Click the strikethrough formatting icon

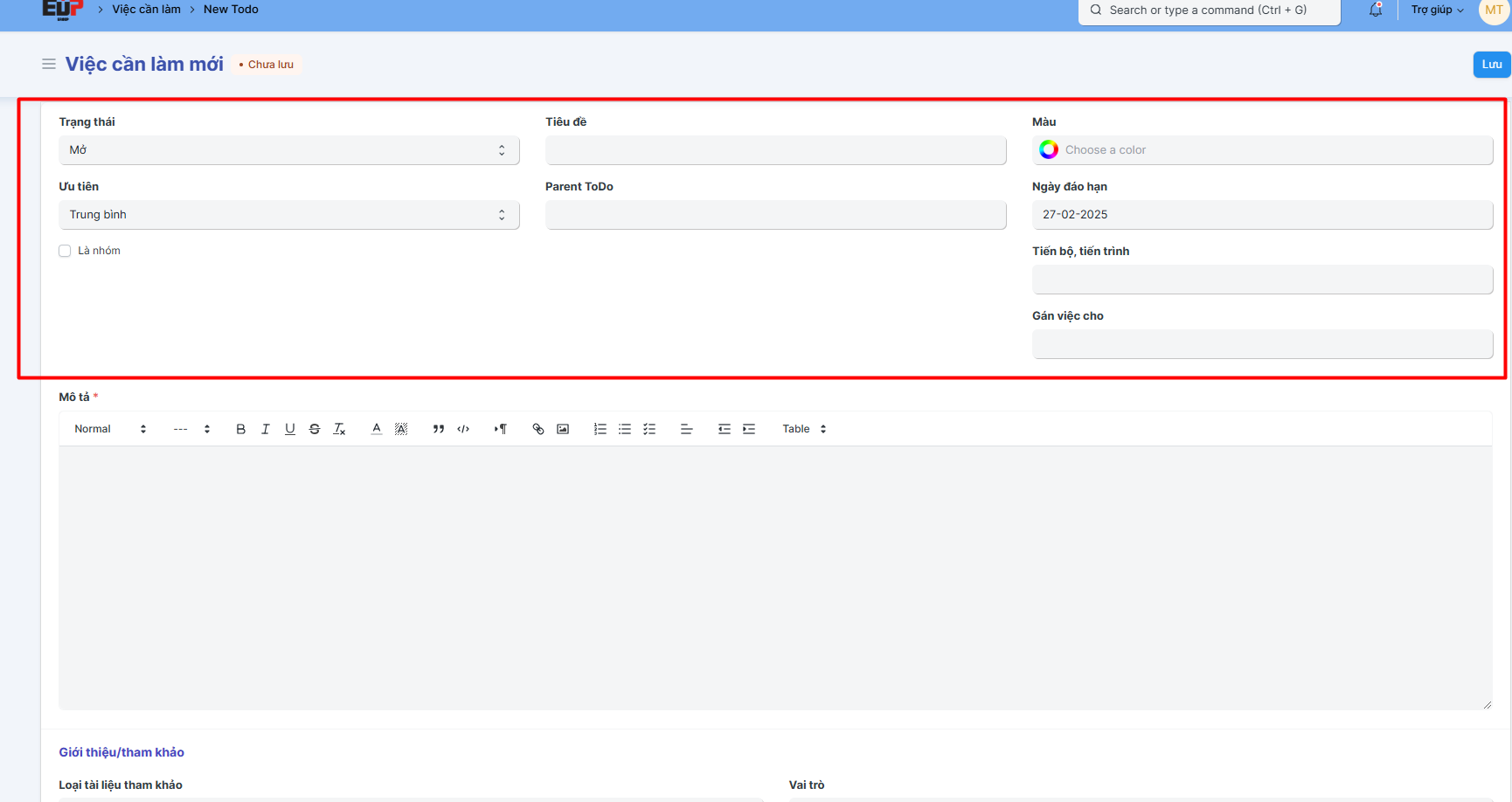tap(315, 429)
